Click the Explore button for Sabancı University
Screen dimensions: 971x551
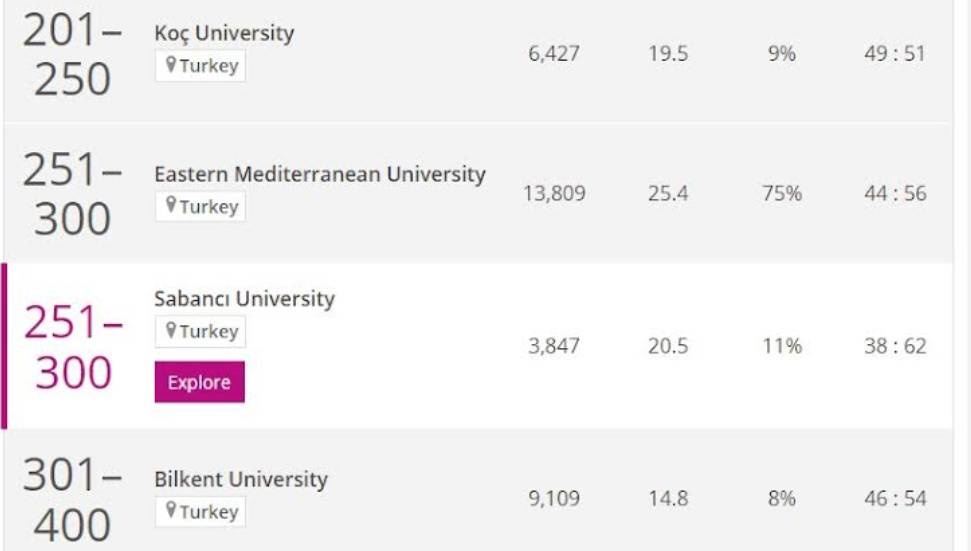[x=199, y=382]
